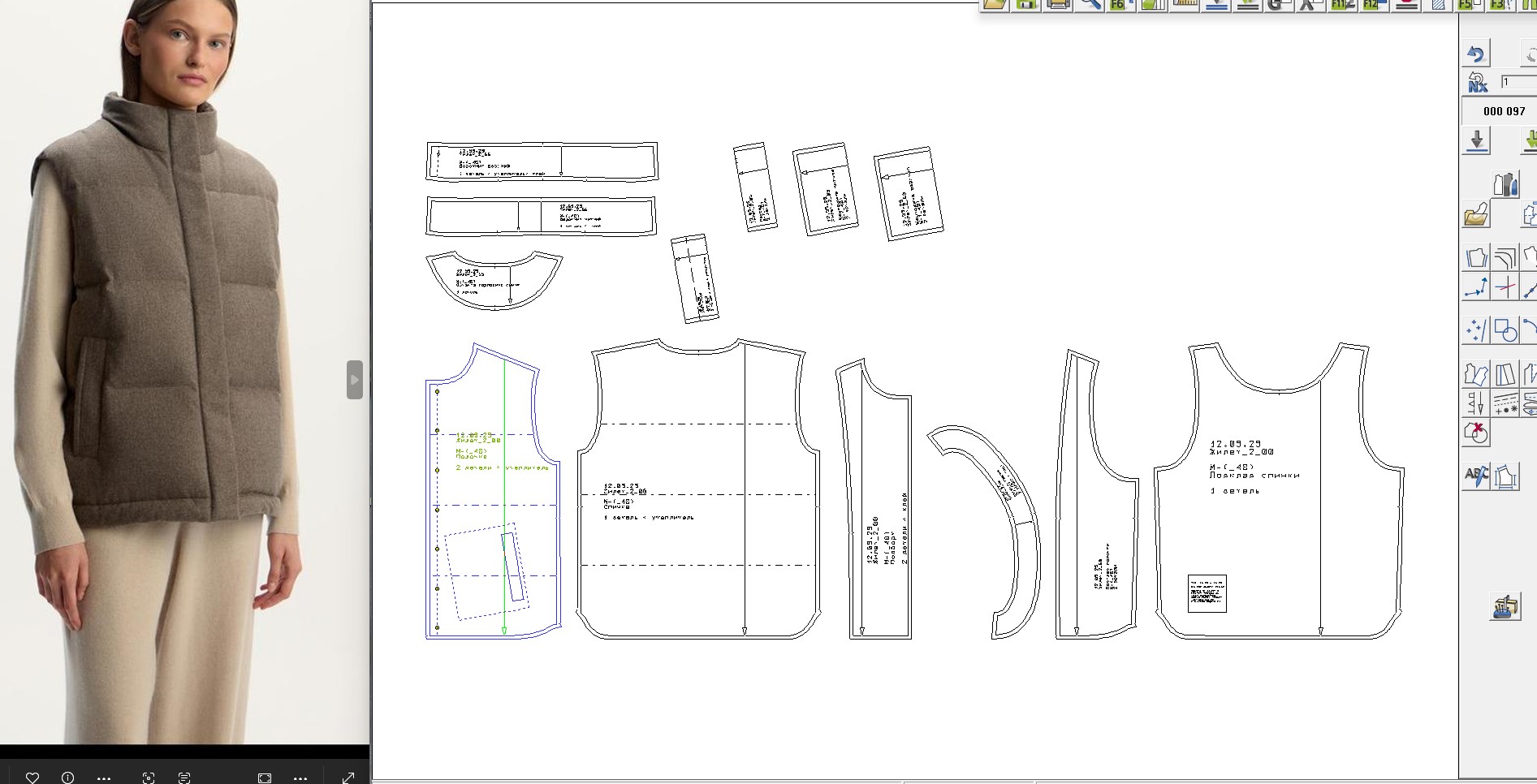Click the open folder icon in top toolbar

pyautogui.click(x=995, y=4)
